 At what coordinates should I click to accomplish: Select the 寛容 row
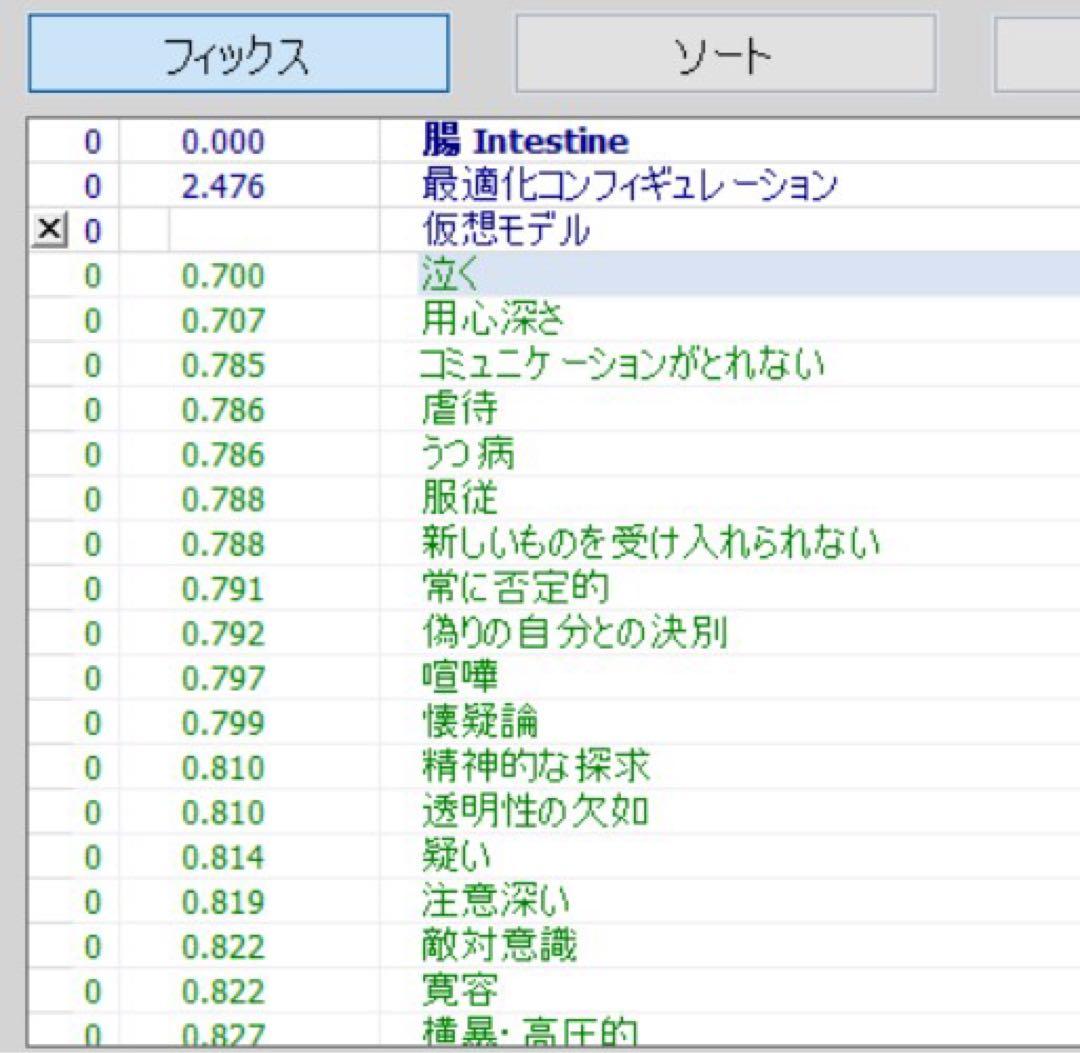tap(459, 991)
